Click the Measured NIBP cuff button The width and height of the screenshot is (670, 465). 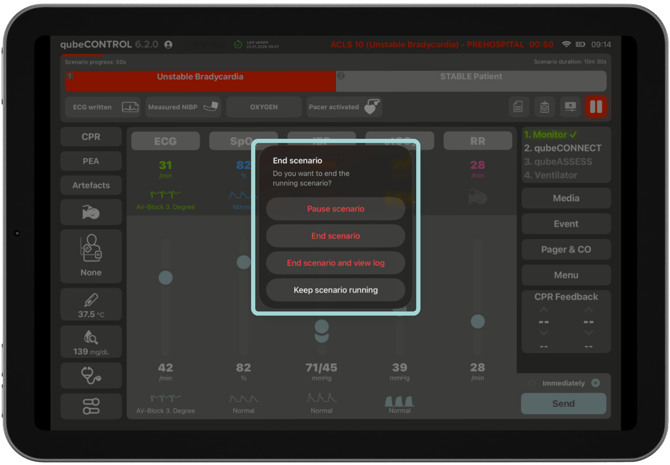(183, 107)
